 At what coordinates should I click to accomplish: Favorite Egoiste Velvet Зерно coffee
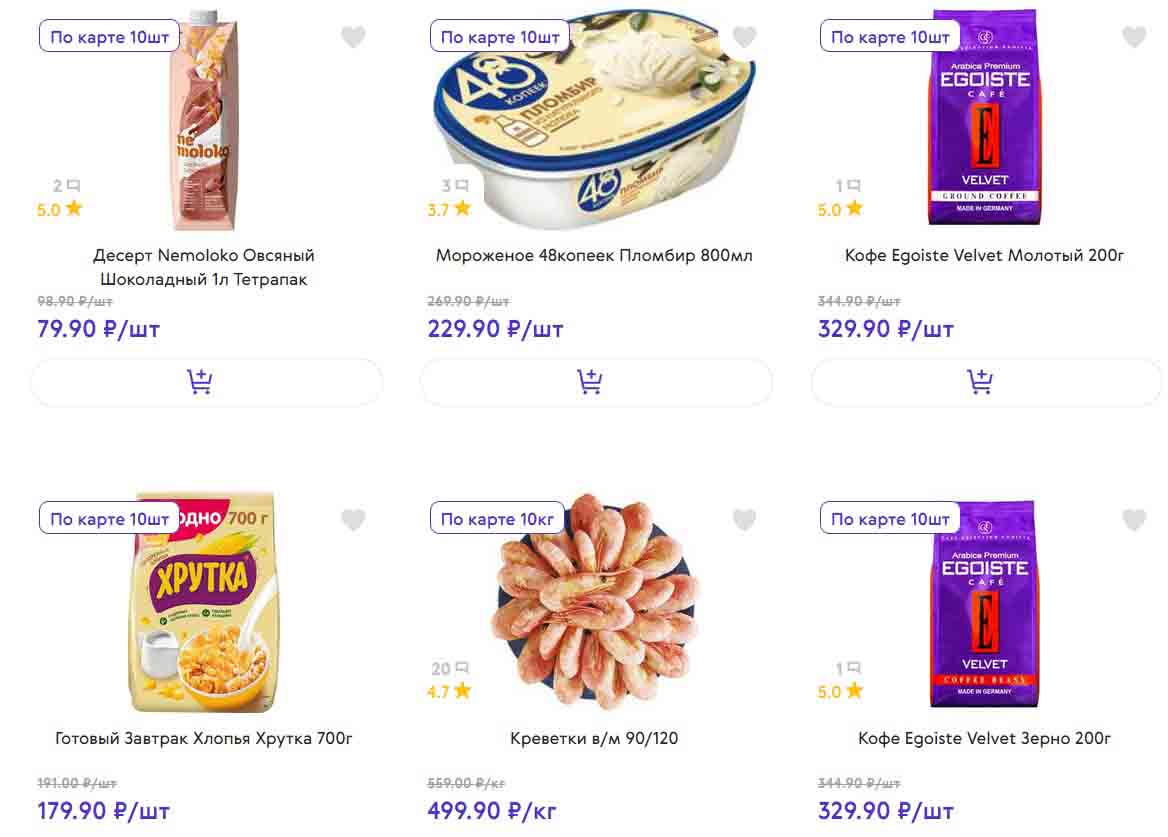pyautogui.click(x=1134, y=520)
